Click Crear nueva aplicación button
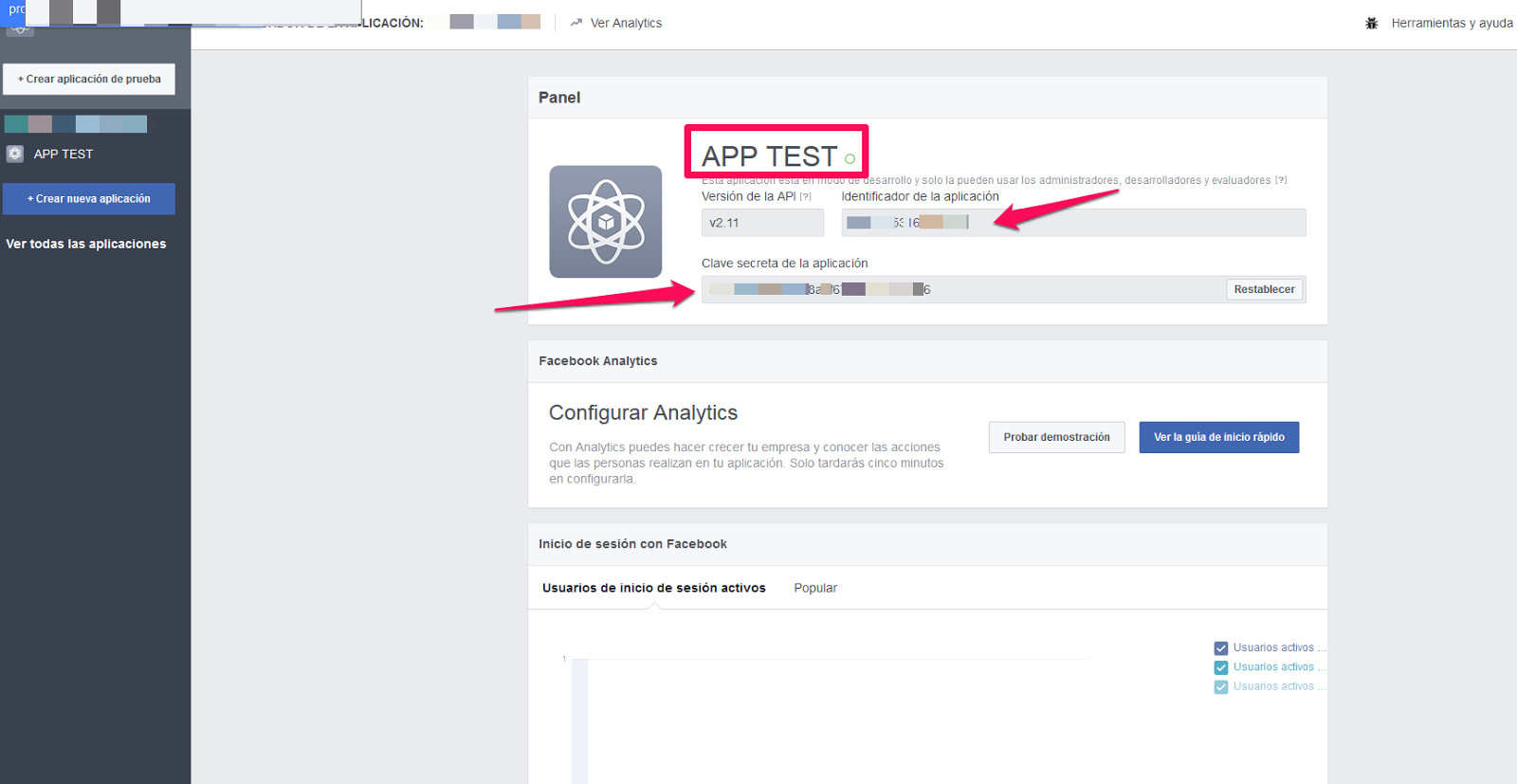 89,199
